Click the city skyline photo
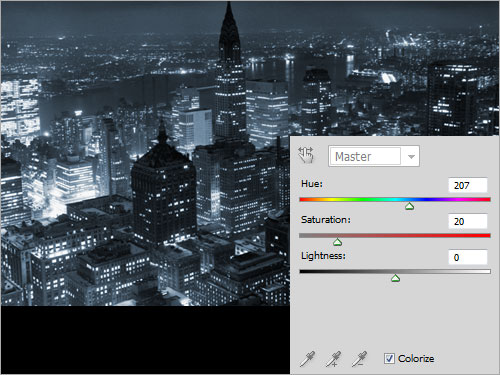 [145, 153]
